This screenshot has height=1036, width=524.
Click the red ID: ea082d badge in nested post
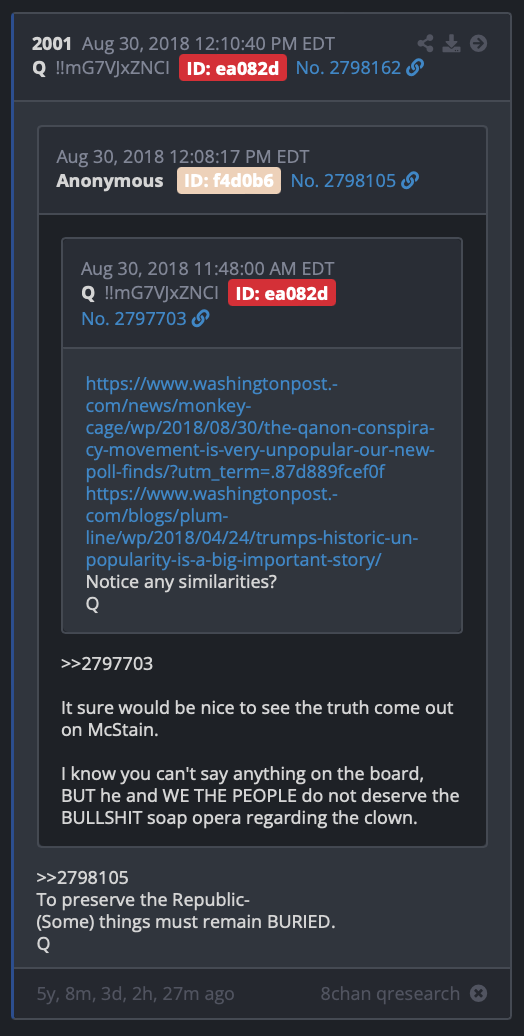[x=282, y=293]
